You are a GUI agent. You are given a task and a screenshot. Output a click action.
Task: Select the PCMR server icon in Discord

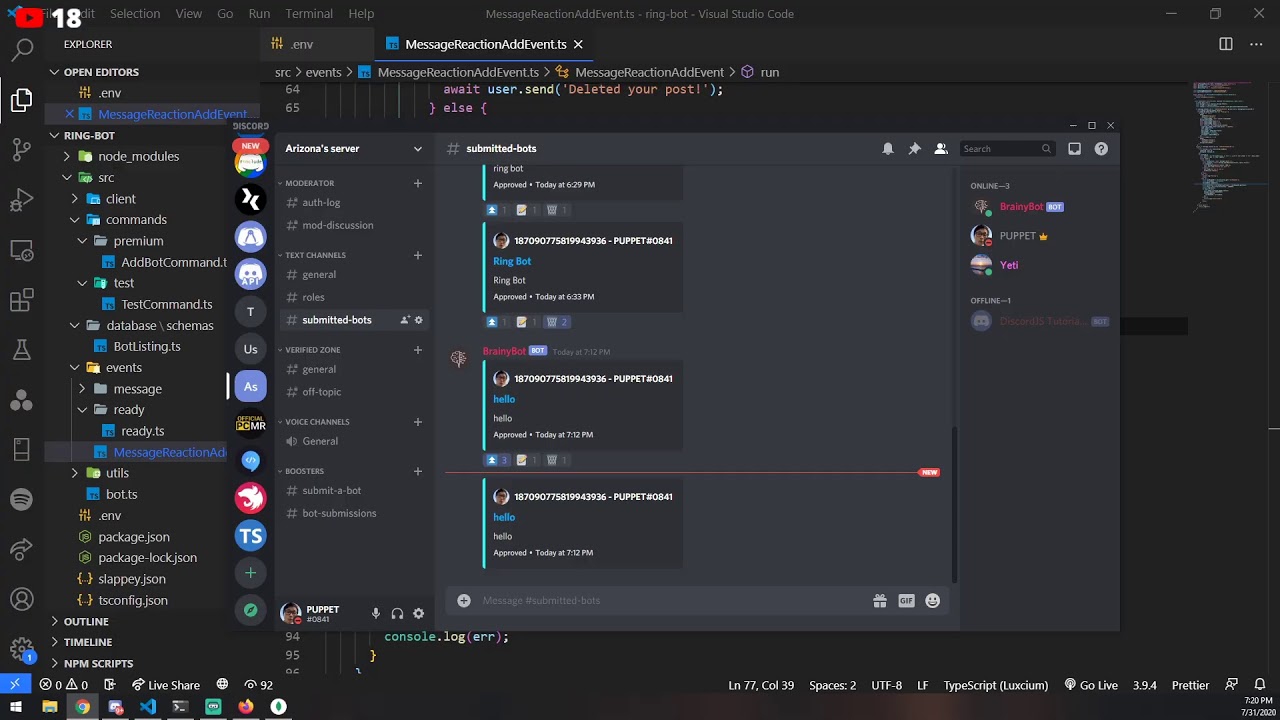pos(250,424)
